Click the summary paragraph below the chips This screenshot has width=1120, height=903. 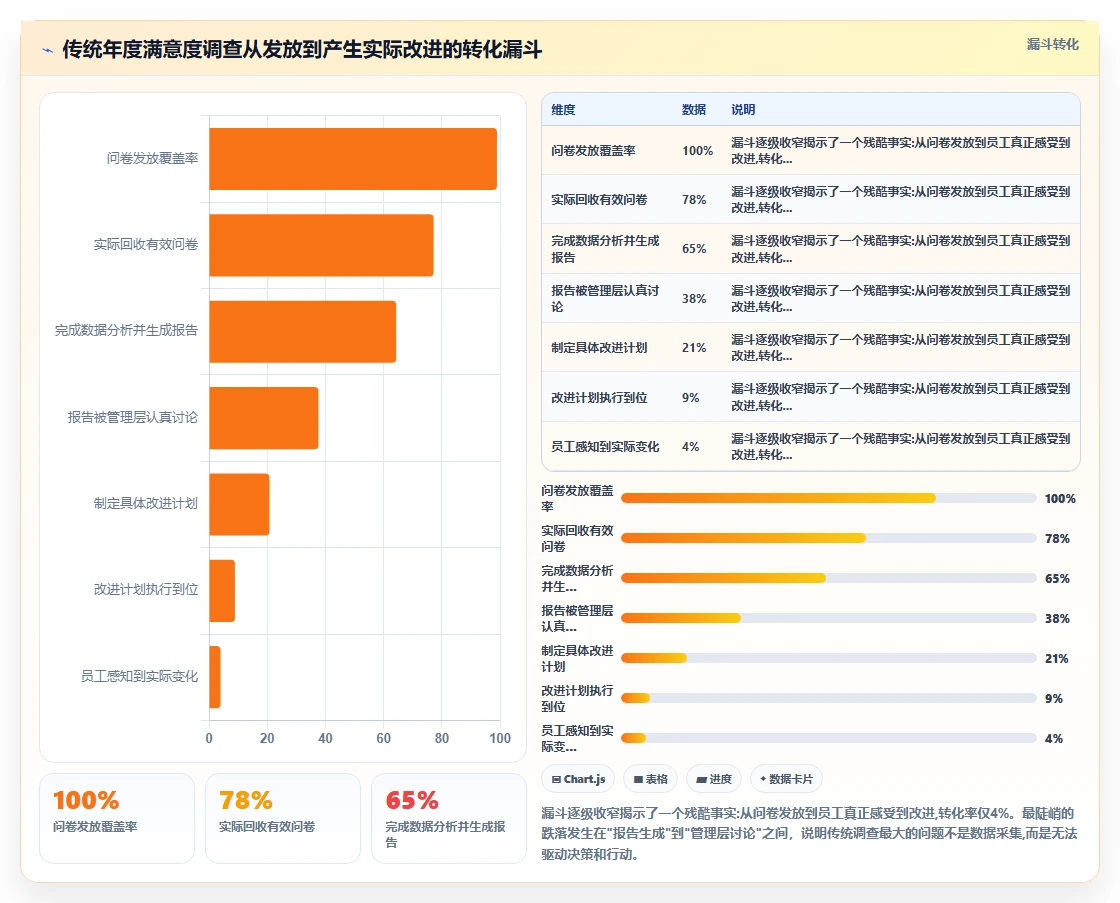pyautogui.click(x=809, y=834)
